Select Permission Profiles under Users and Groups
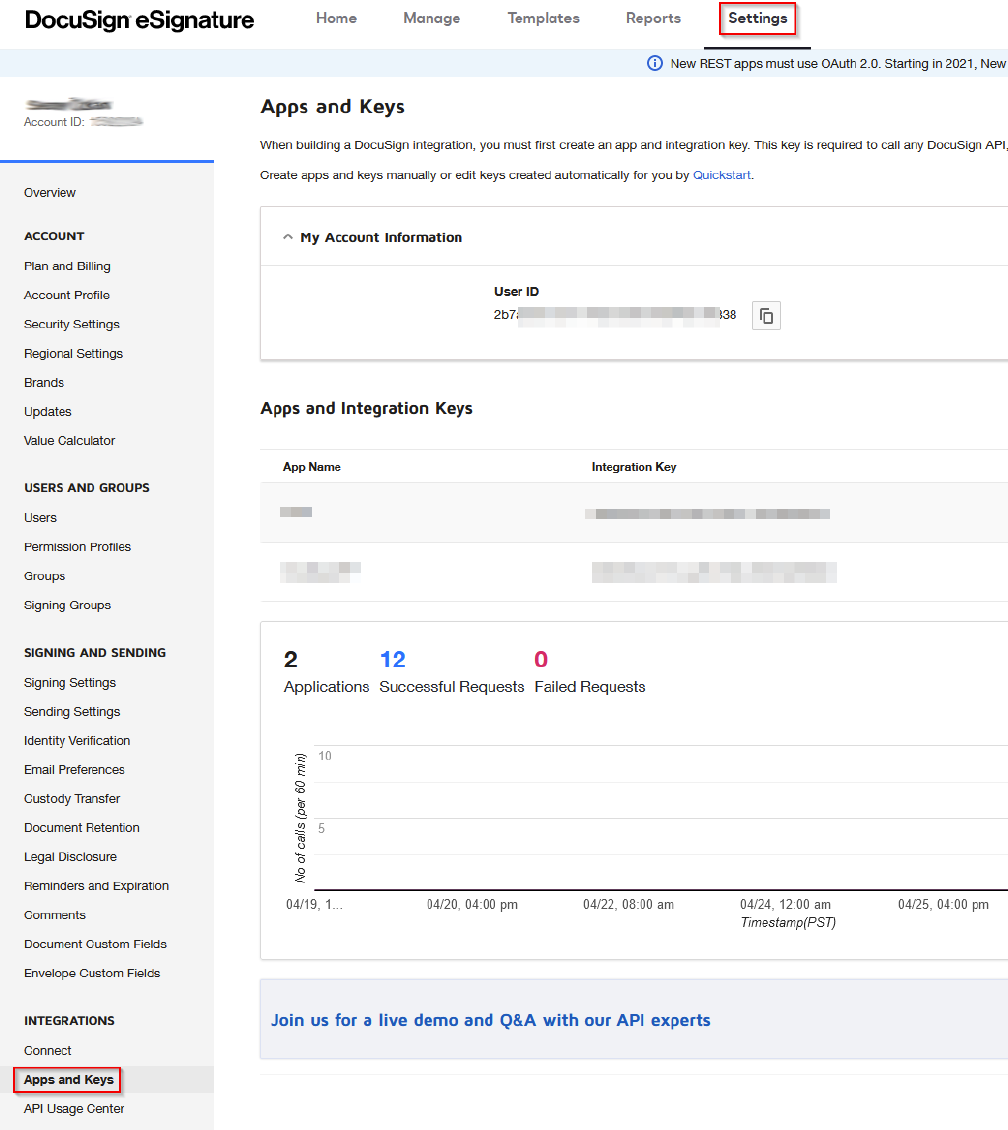Screen dimensions: 1008x1130 pyautogui.click(x=77, y=546)
